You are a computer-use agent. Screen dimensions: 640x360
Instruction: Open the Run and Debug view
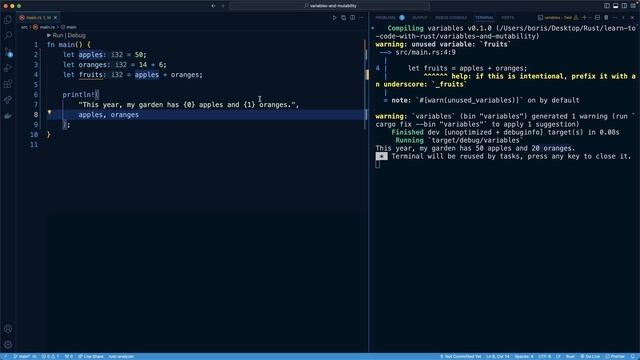(x=8, y=68)
